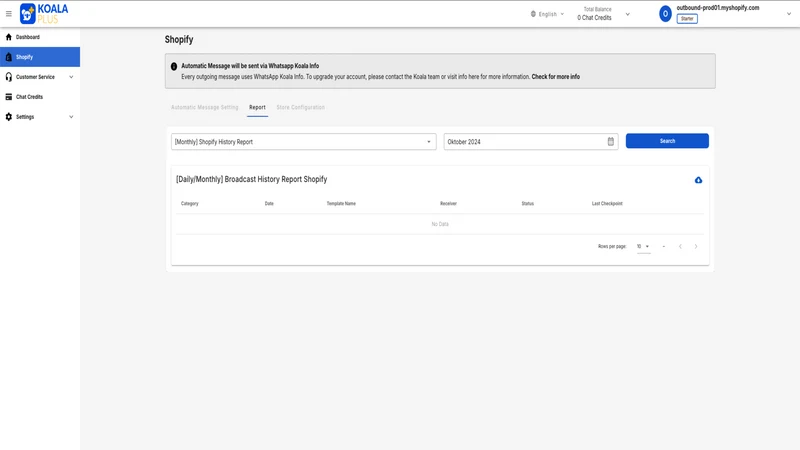Click the Receiver column header
Viewport: 800px width, 450px height.
coord(448,204)
